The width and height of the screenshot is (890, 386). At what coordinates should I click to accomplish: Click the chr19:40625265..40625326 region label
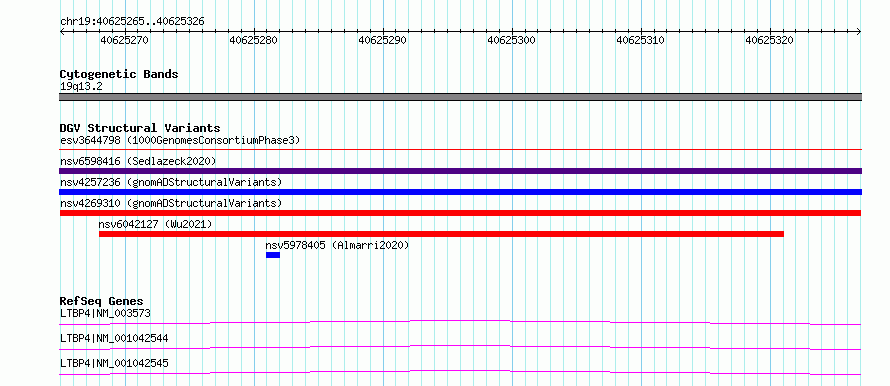[132, 22]
